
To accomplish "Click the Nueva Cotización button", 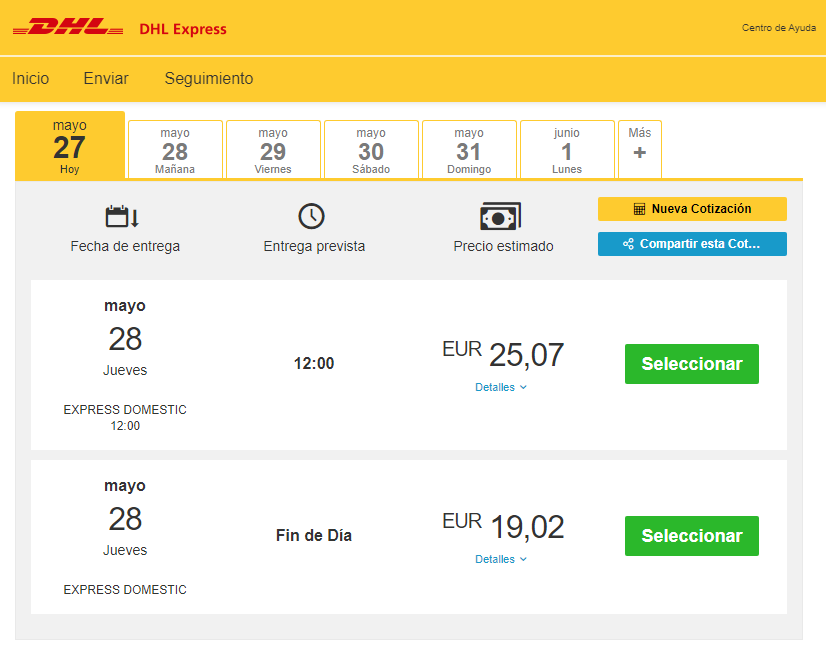I will point(692,209).
